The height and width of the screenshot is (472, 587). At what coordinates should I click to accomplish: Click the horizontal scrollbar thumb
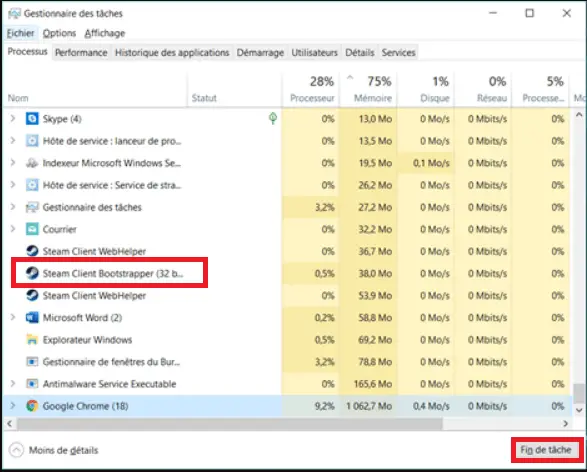(229, 424)
